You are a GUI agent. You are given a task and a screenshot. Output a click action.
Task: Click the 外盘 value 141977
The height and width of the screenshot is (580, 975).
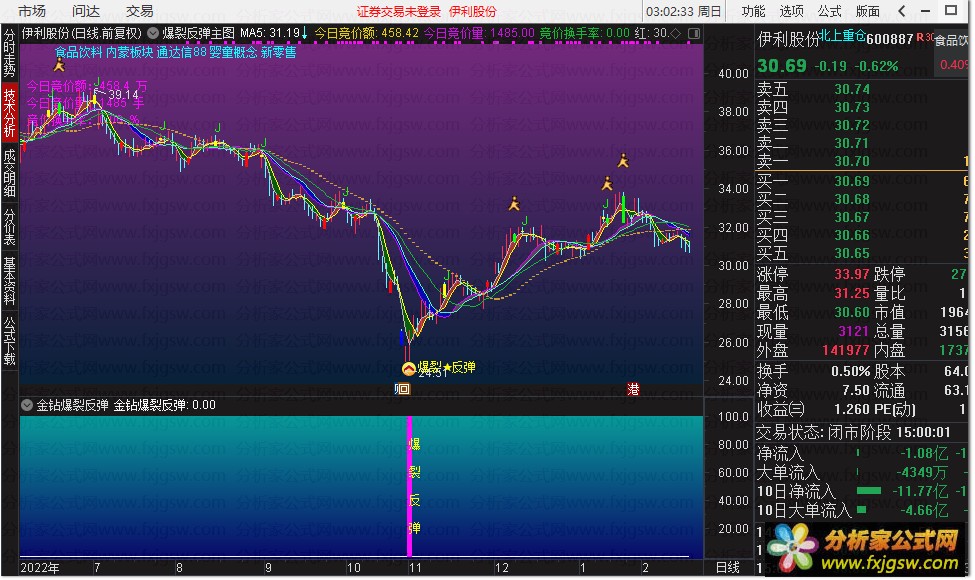(846, 351)
